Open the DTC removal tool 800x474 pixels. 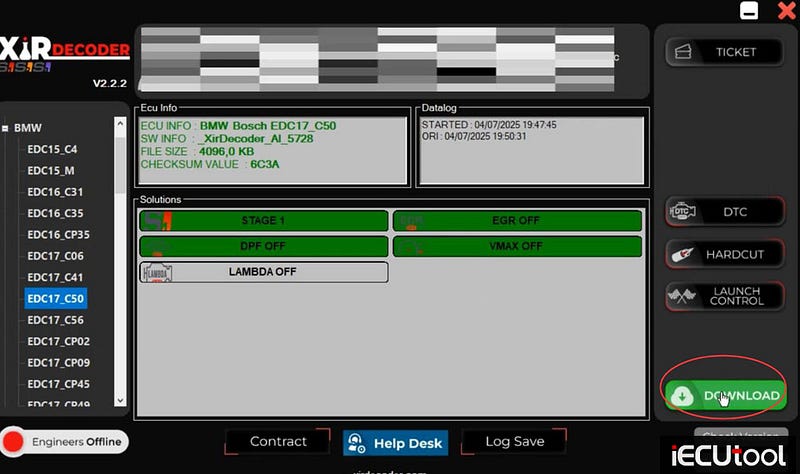tap(724, 212)
